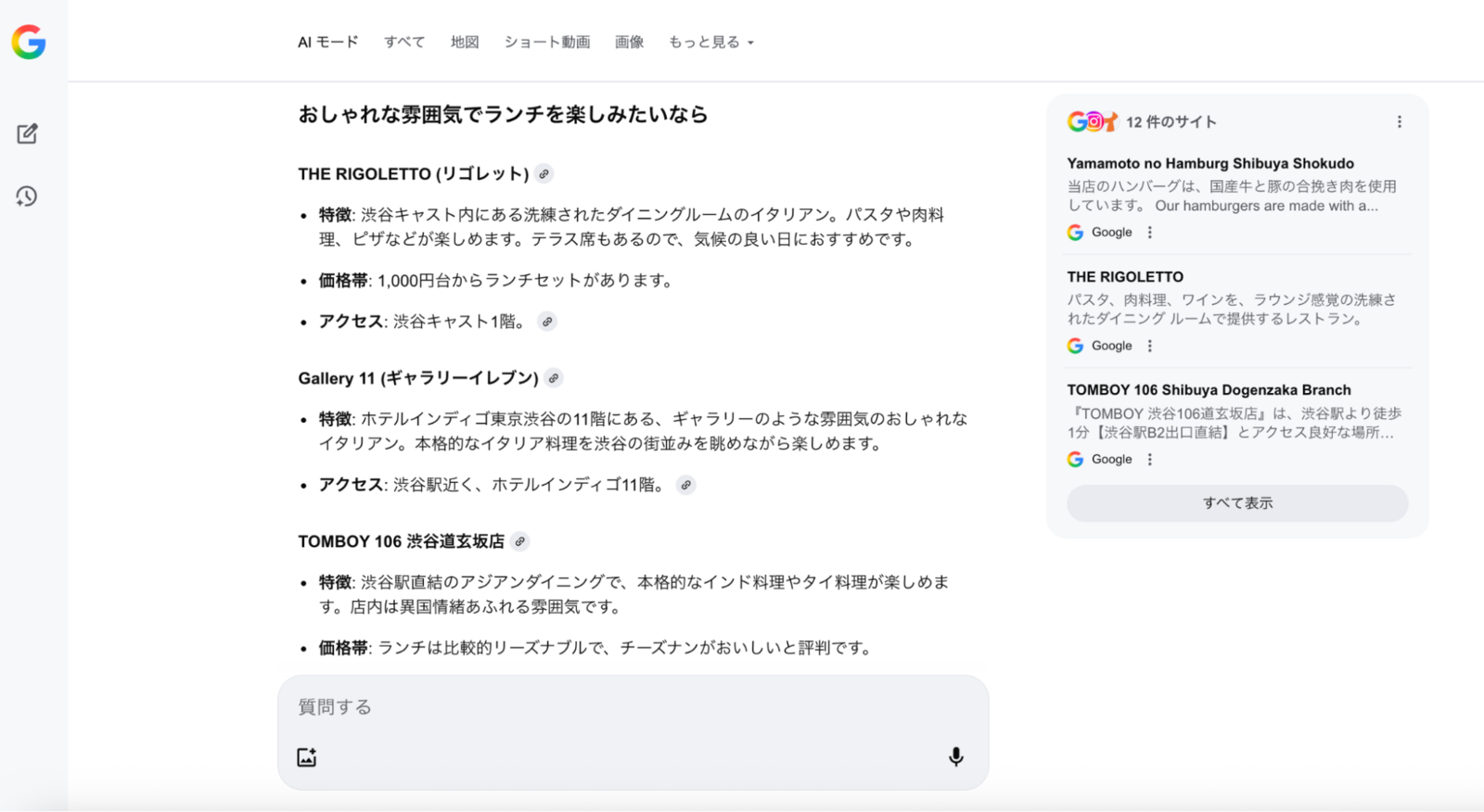The width and height of the screenshot is (1484, 812).
Task: Click the text チーズナンがおいしいと評判です
Action: pyautogui.click(x=747, y=648)
